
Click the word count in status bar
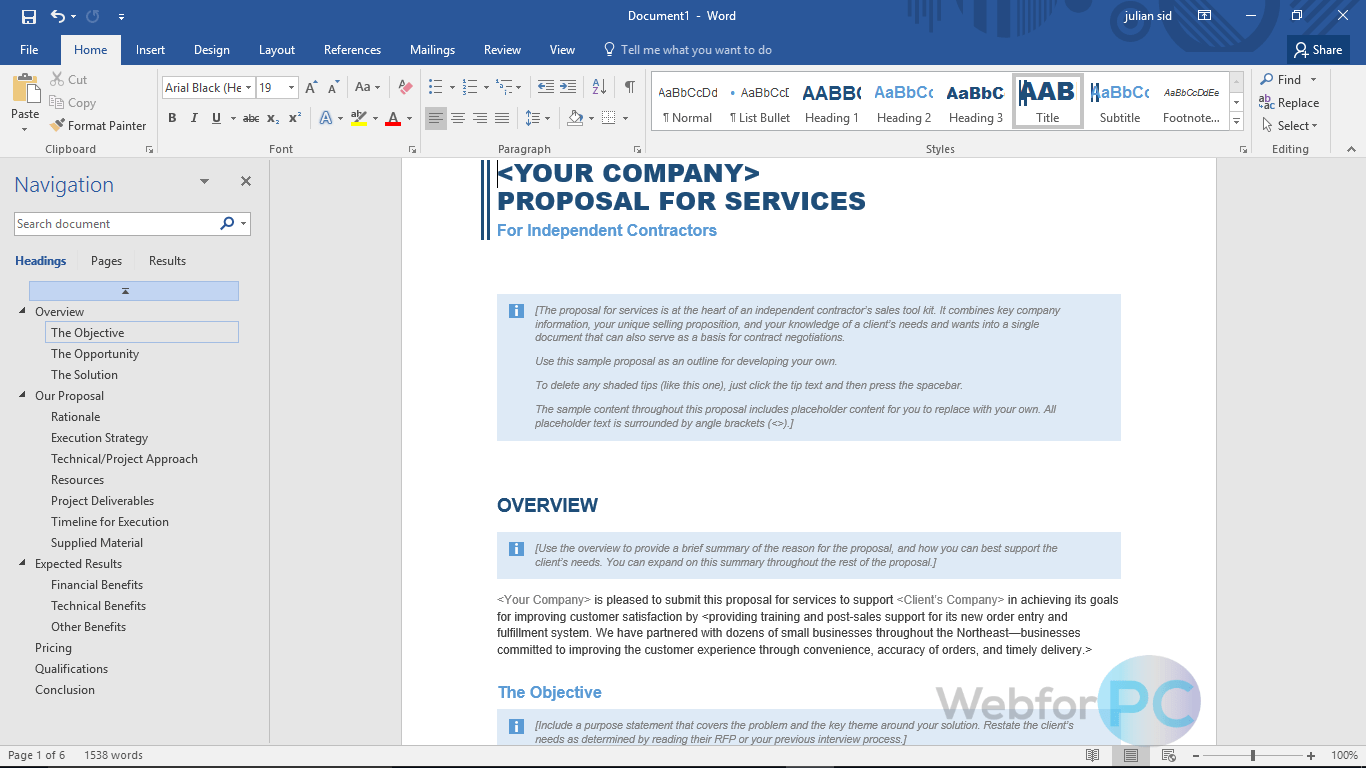[x=113, y=755]
